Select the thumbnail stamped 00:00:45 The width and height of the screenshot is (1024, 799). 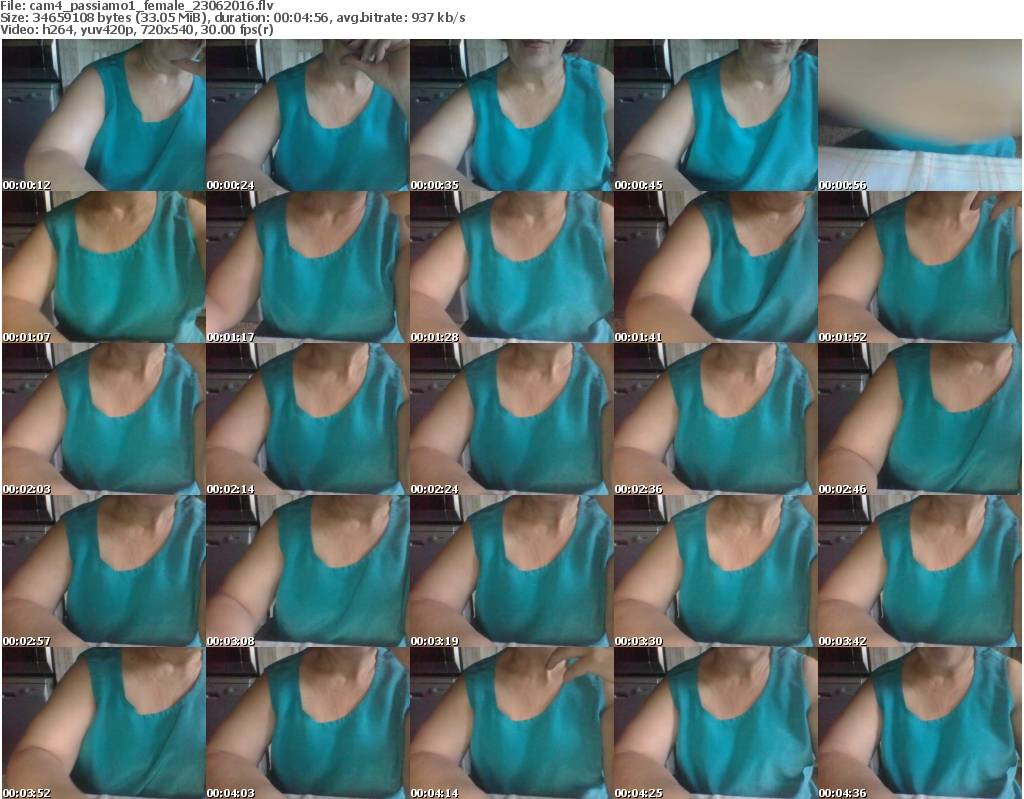click(x=716, y=115)
